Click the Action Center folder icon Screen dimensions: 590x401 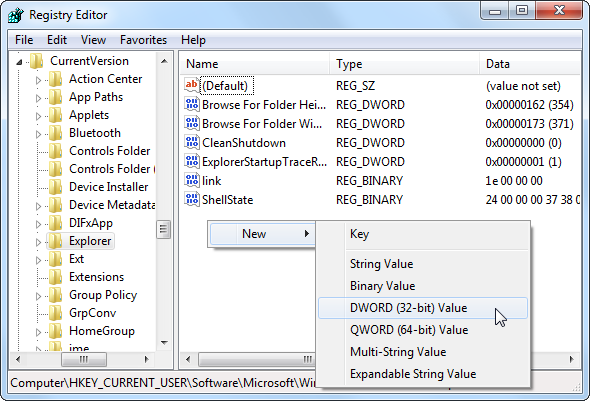[55, 79]
